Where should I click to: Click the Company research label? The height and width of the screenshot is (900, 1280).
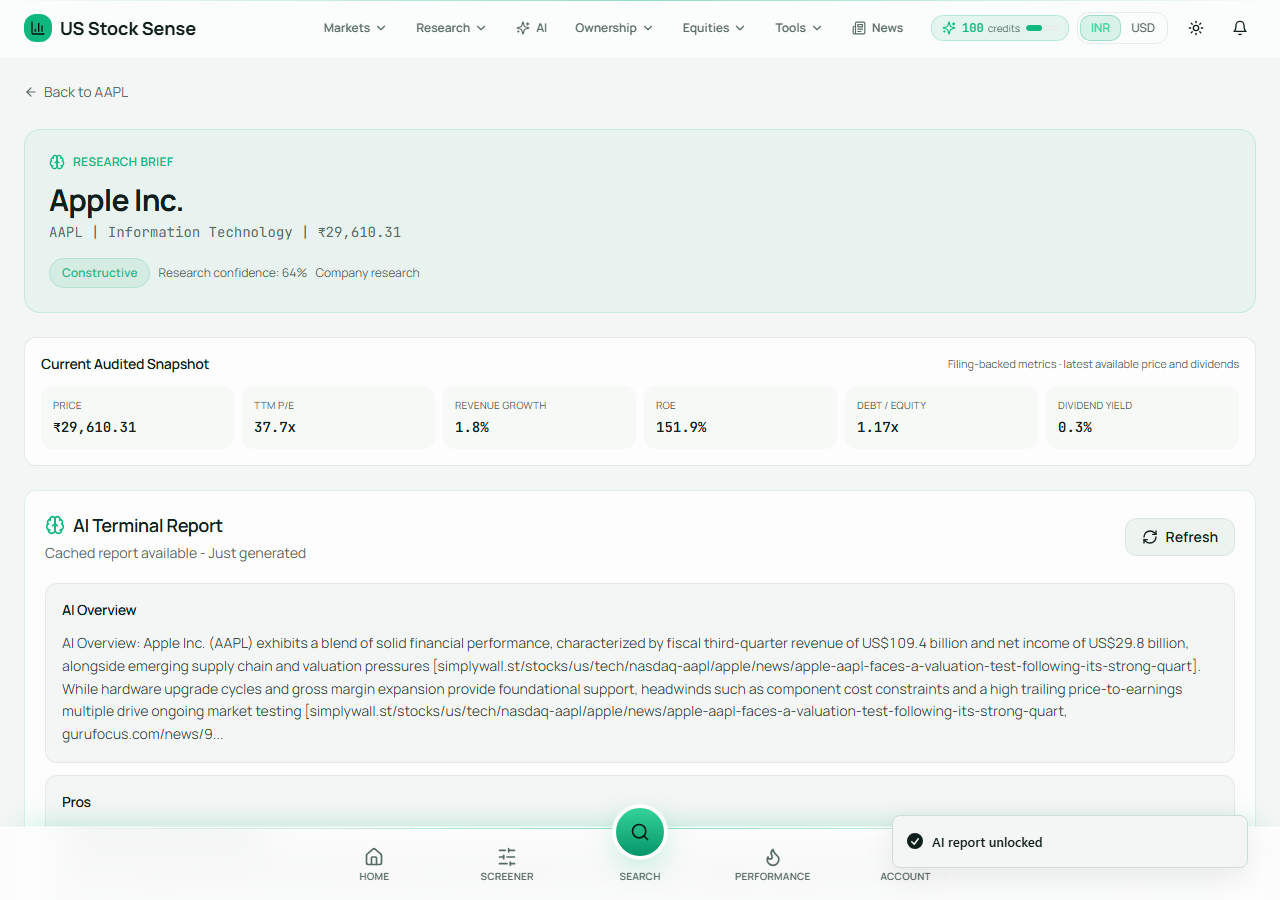click(x=367, y=273)
